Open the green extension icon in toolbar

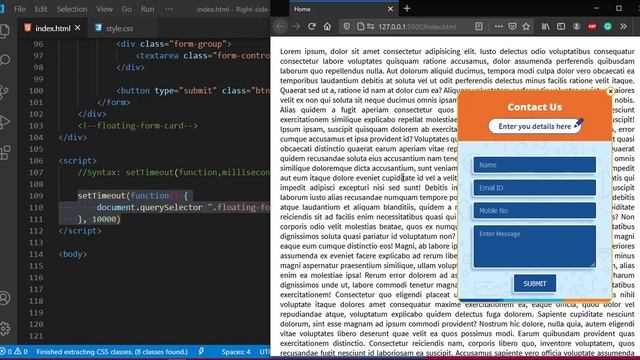coord(608,27)
